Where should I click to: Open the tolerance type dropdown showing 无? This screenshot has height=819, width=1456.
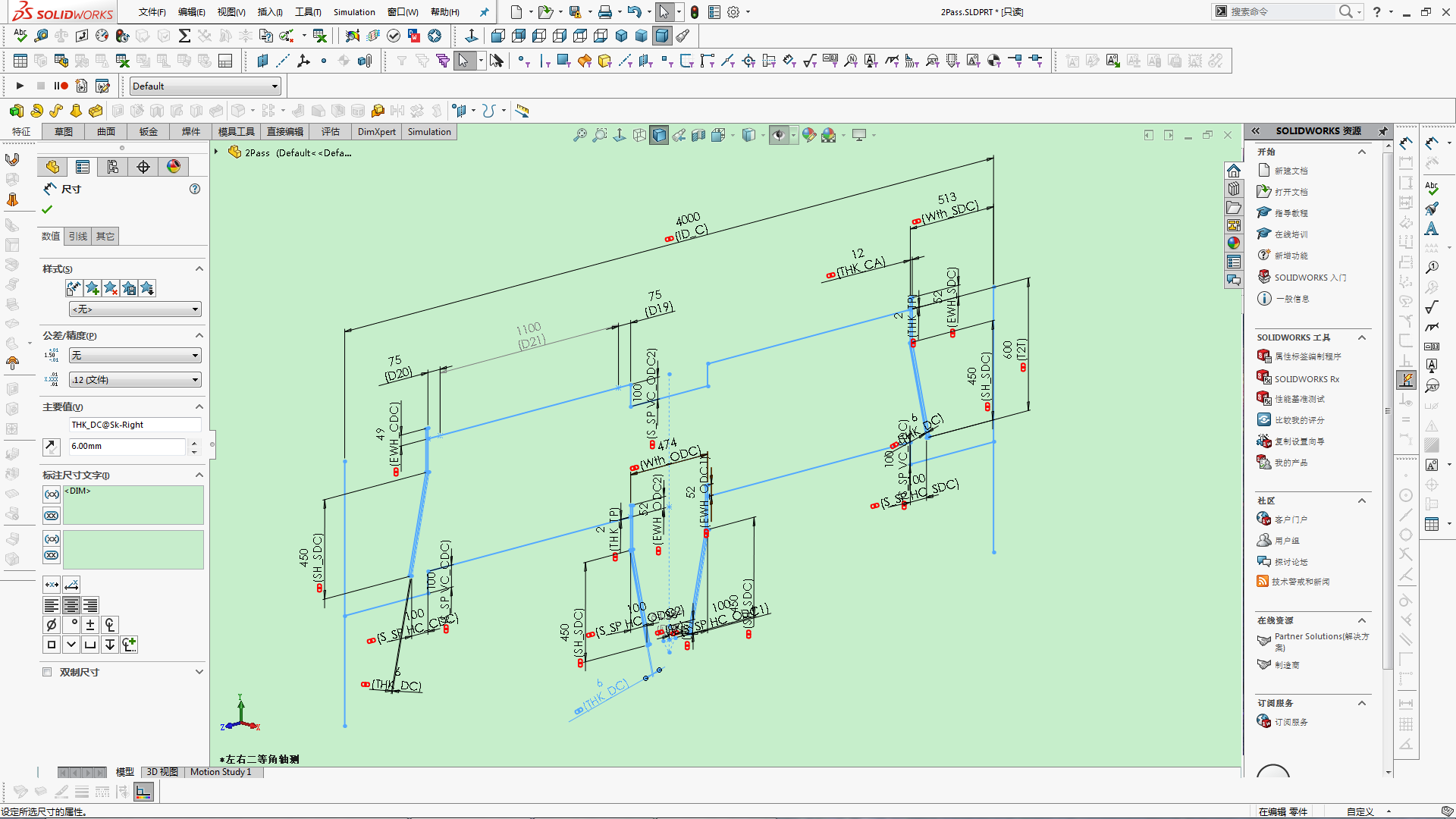[134, 356]
